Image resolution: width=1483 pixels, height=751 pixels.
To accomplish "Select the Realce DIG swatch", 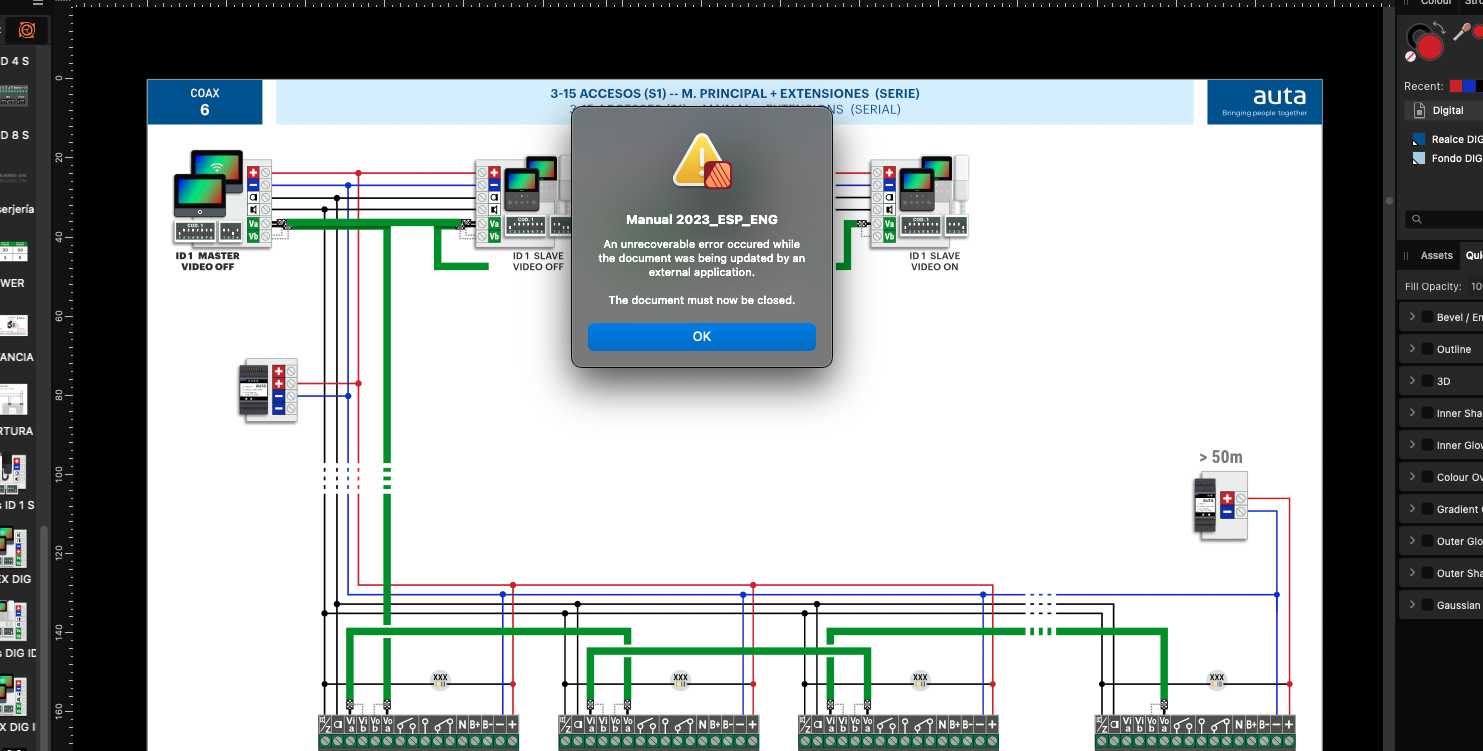I will coord(1447,140).
